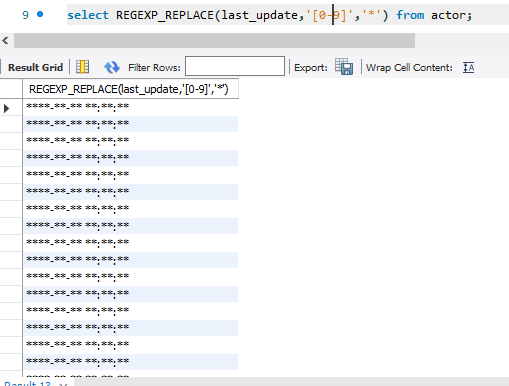This screenshot has height=386, width=509.
Task: Toggle Wrap Cell Content icon
Action: tap(468, 68)
